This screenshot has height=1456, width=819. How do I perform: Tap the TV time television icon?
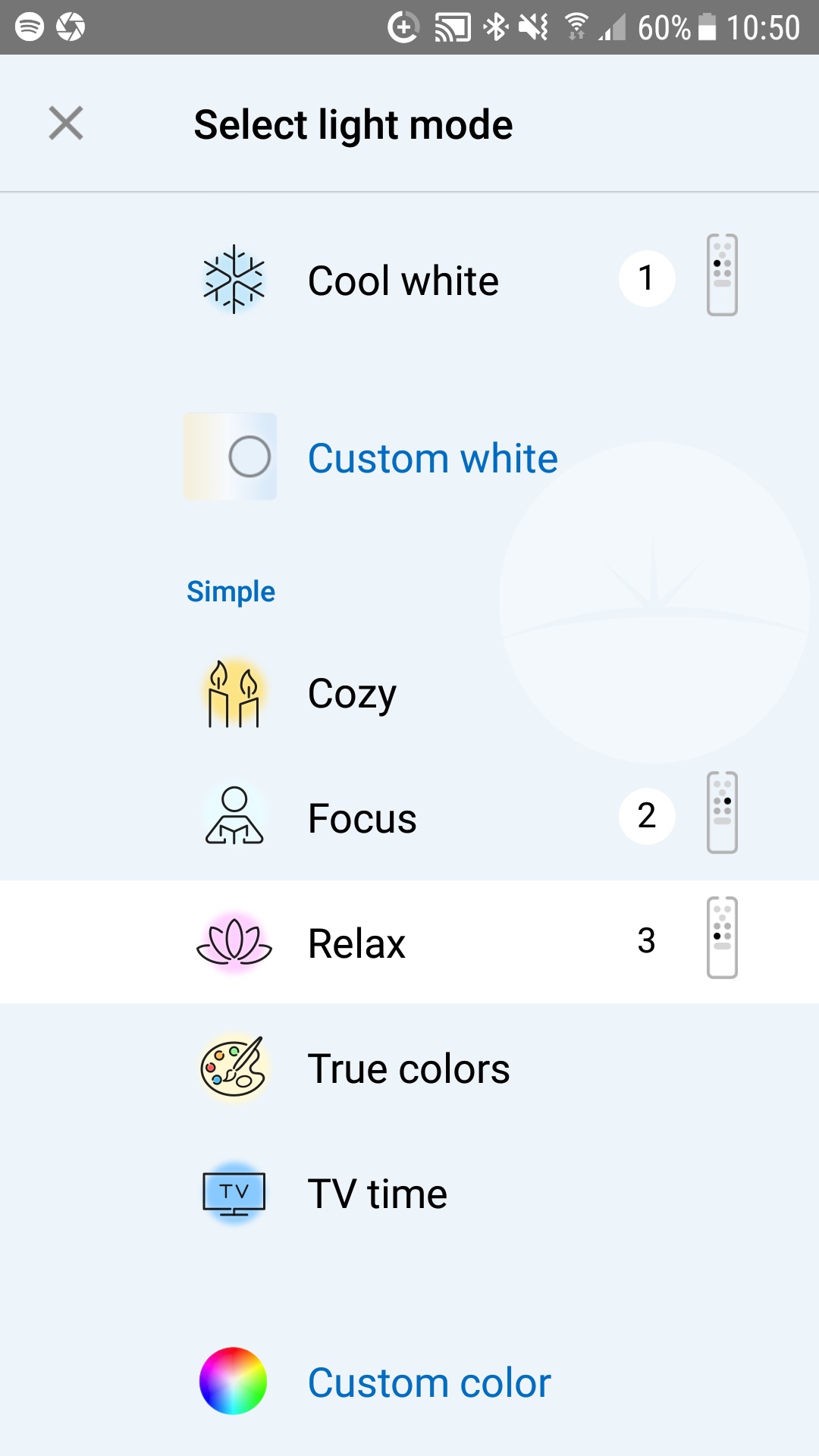234,1193
